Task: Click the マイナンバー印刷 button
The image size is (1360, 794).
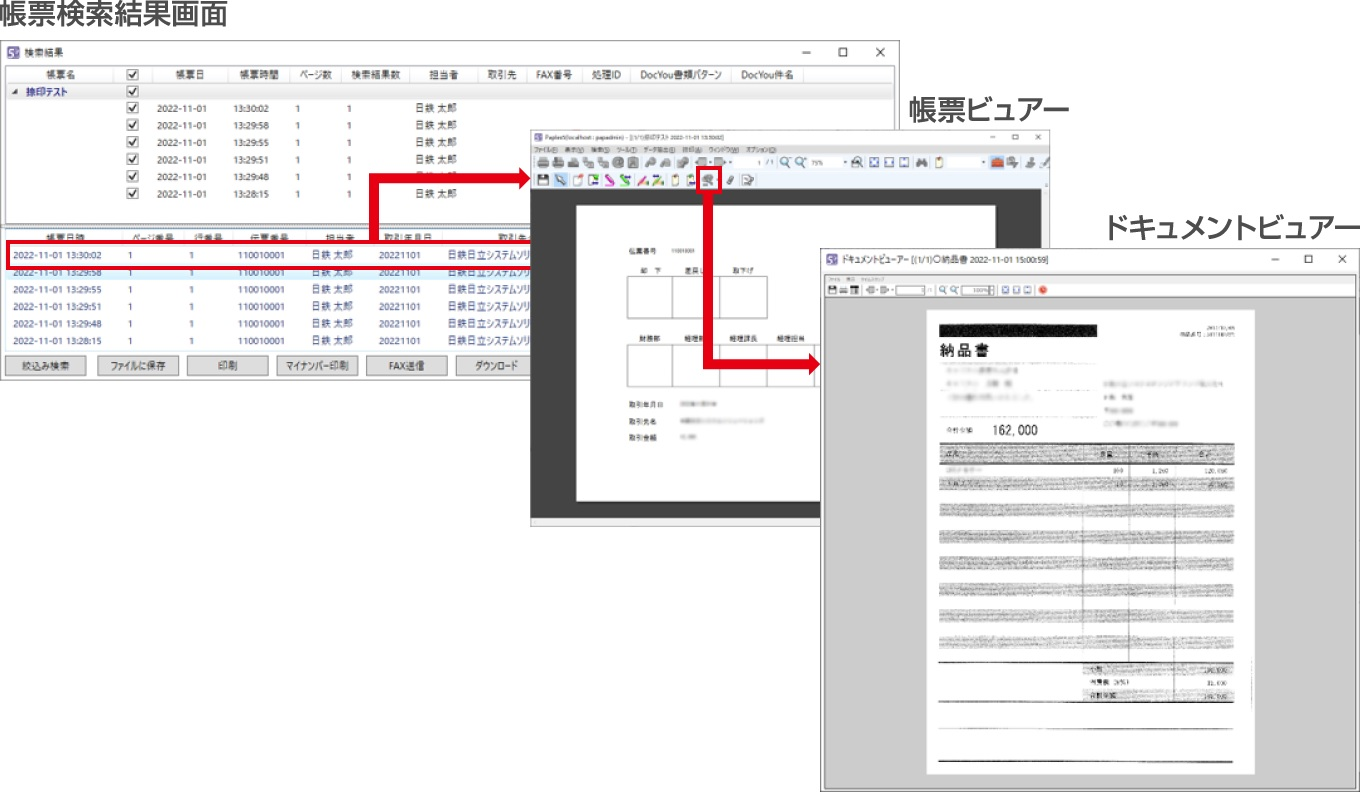Action: click(x=316, y=366)
